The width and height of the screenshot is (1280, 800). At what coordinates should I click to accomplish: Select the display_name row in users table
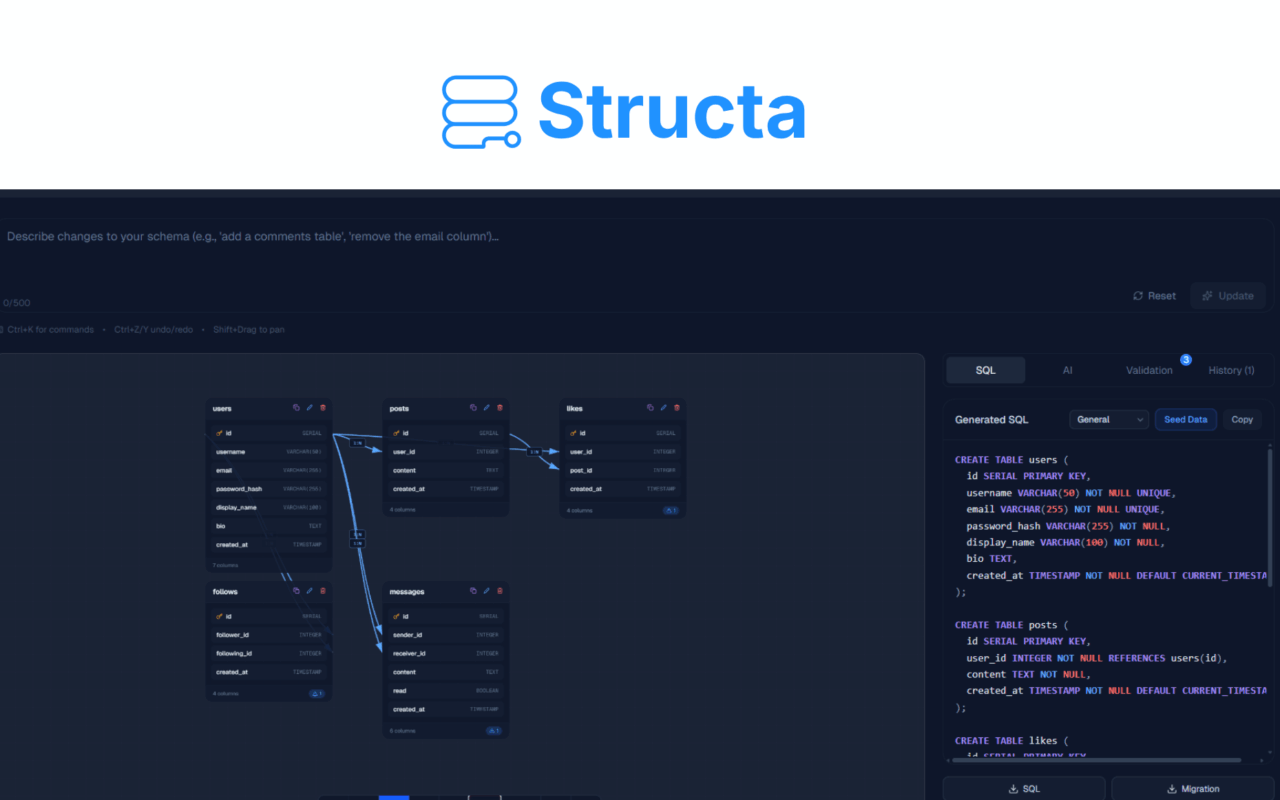pos(267,507)
